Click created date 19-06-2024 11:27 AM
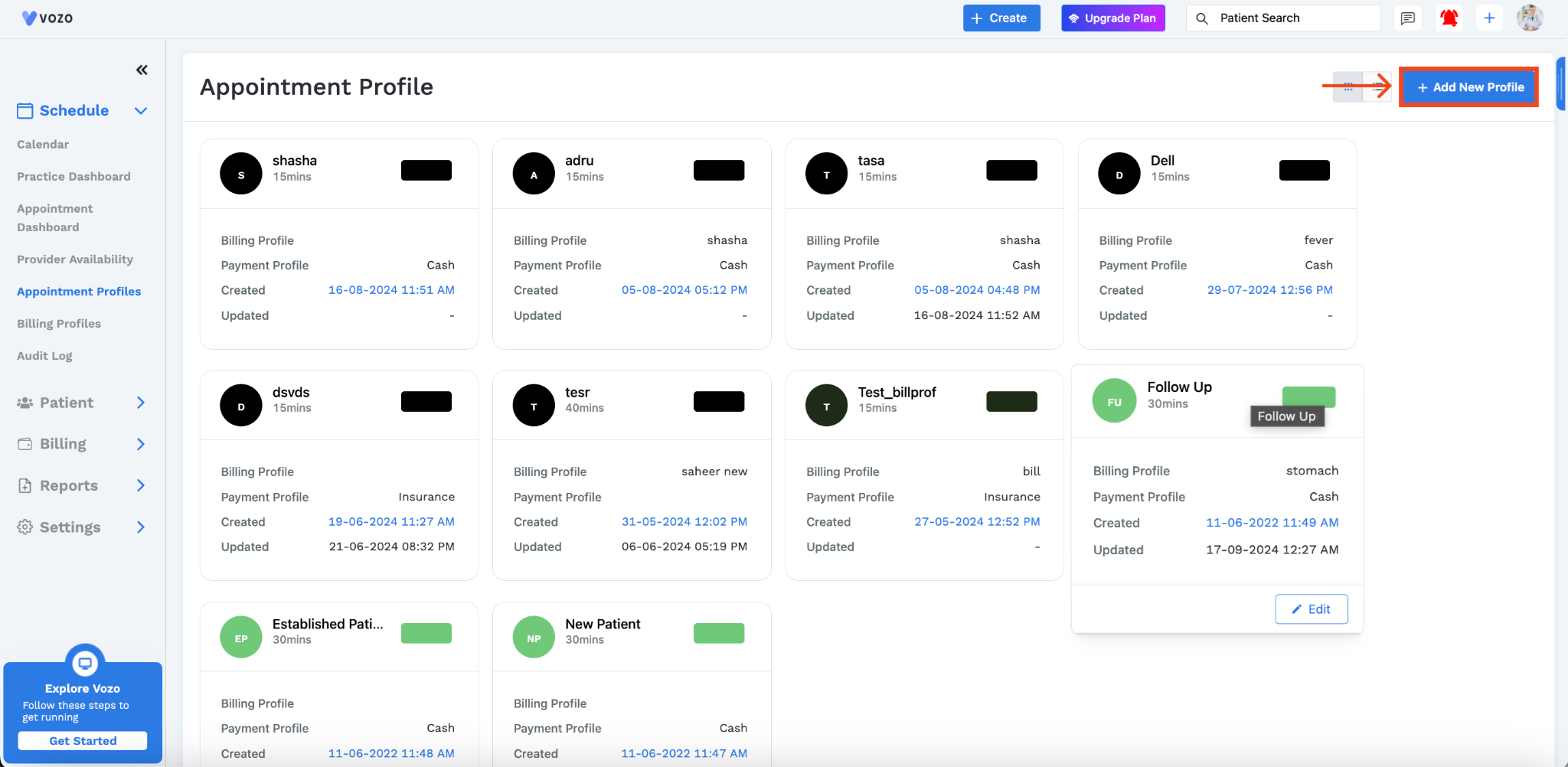This screenshot has width=1568, height=767. 391,521
